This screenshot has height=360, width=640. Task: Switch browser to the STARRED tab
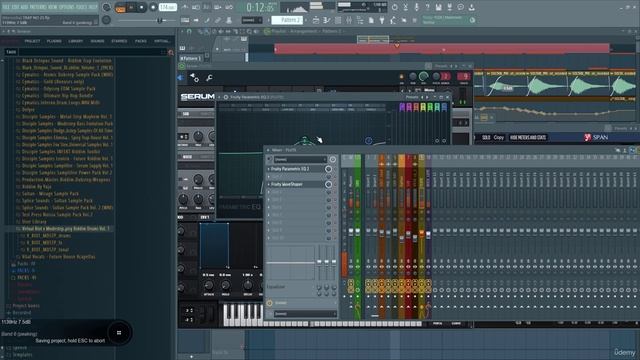pyautogui.click(x=119, y=41)
